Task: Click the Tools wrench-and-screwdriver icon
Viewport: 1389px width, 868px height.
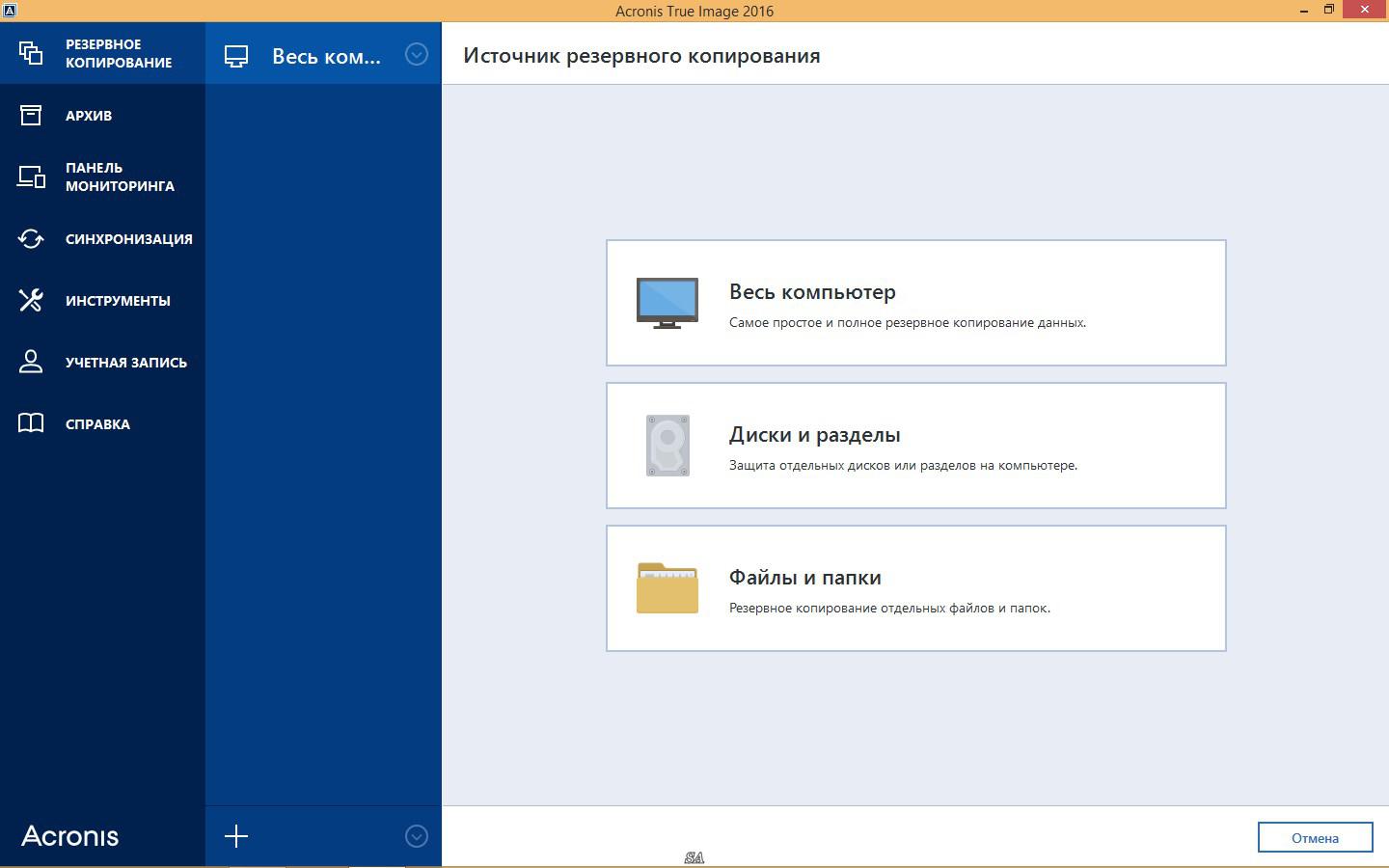Action: [31, 300]
